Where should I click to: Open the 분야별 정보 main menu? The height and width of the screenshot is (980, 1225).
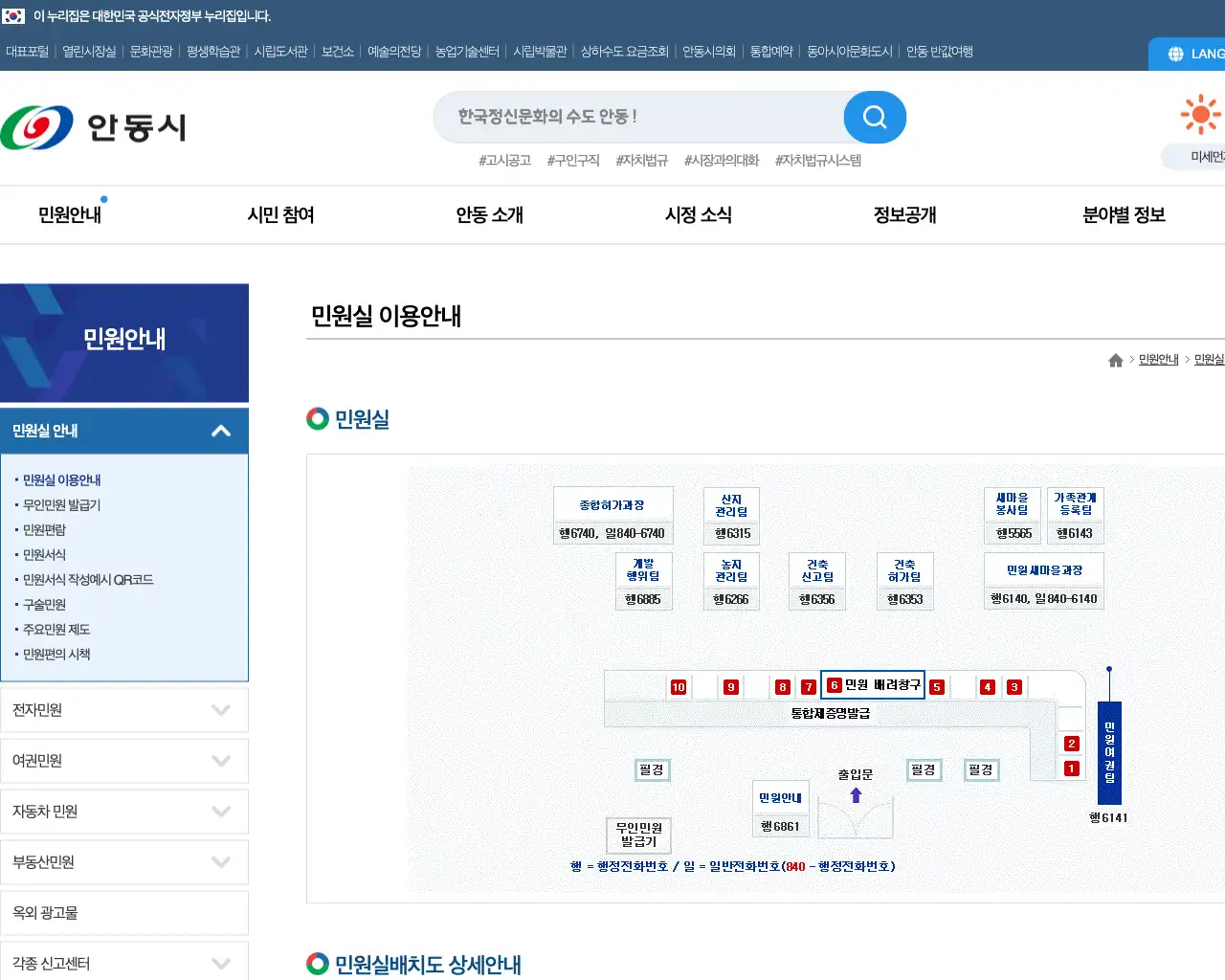[1124, 215]
